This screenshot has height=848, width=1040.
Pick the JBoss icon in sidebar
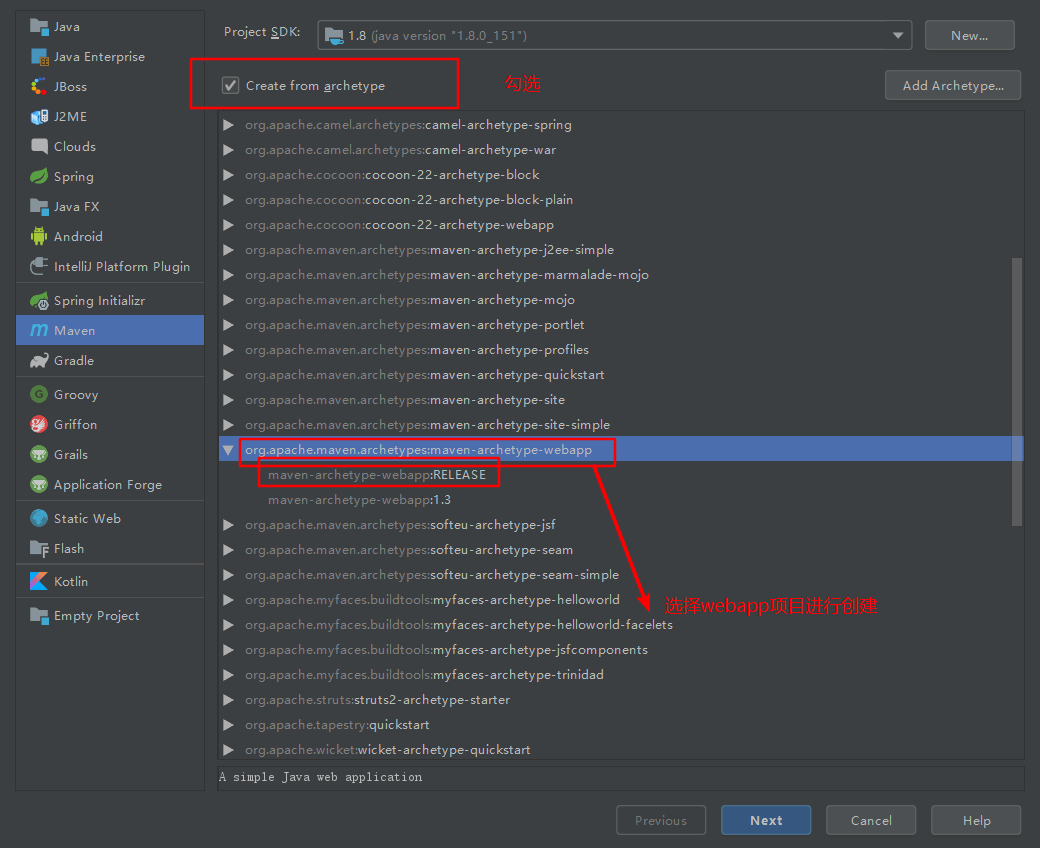[39, 87]
